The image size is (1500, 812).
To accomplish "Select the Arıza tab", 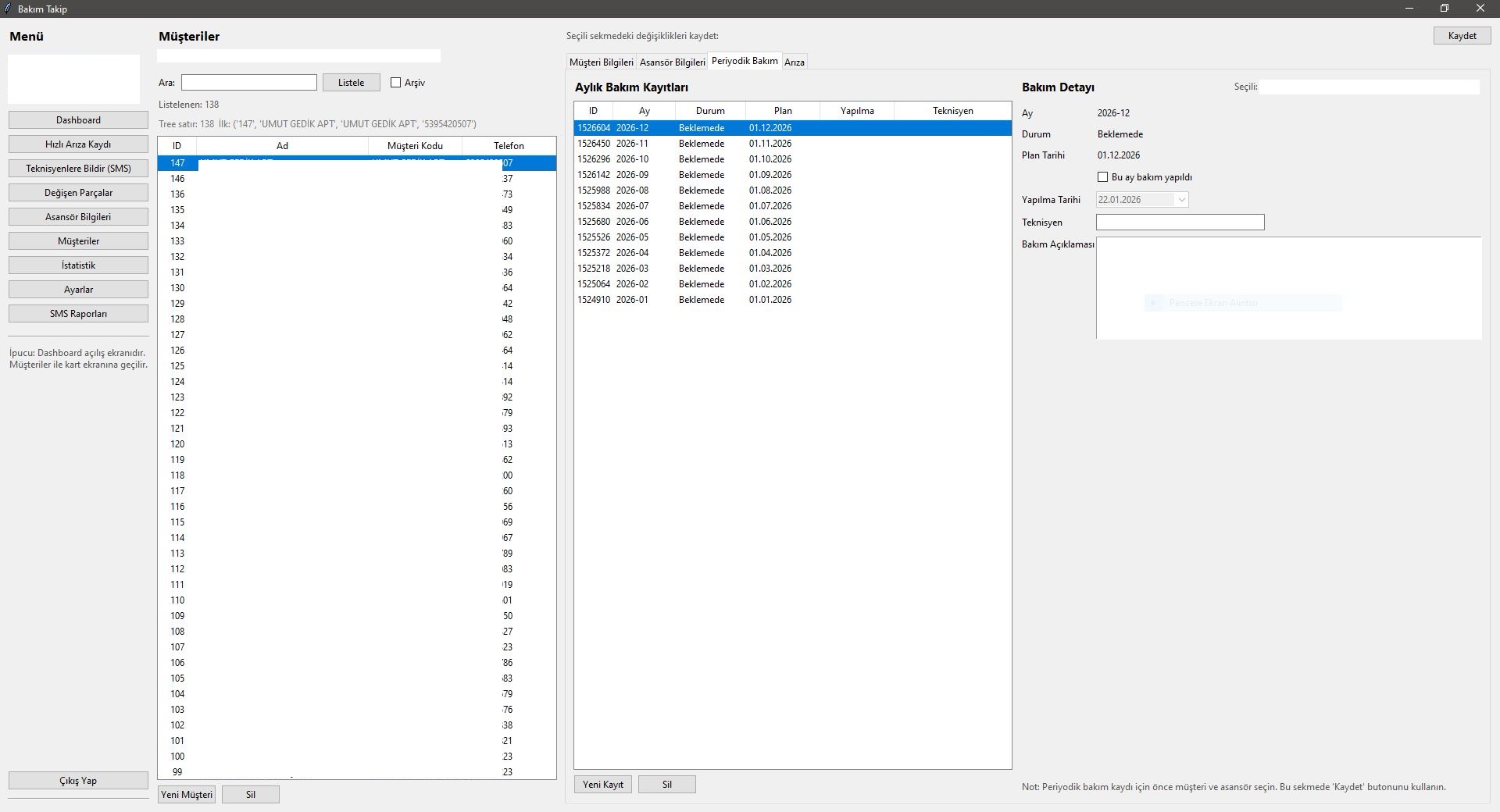I will 795,62.
